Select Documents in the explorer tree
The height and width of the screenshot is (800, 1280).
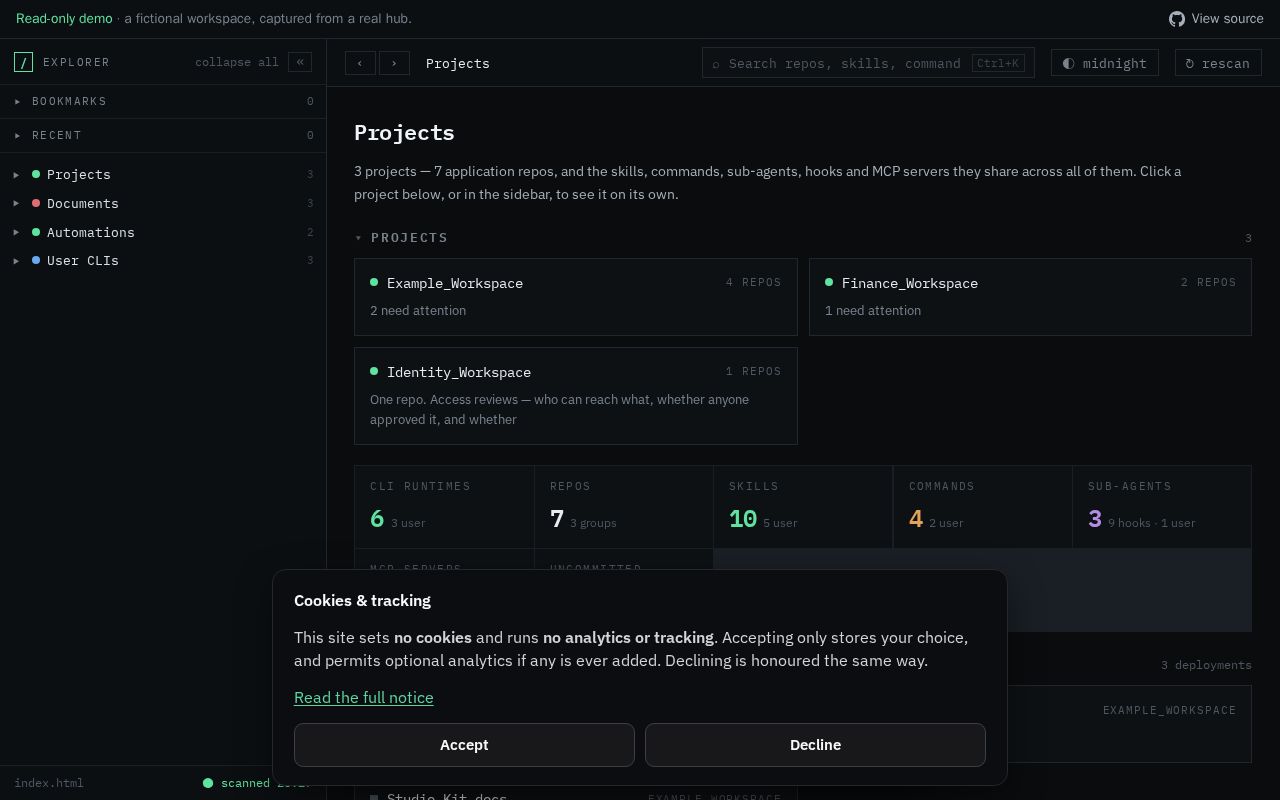coord(83,203)
